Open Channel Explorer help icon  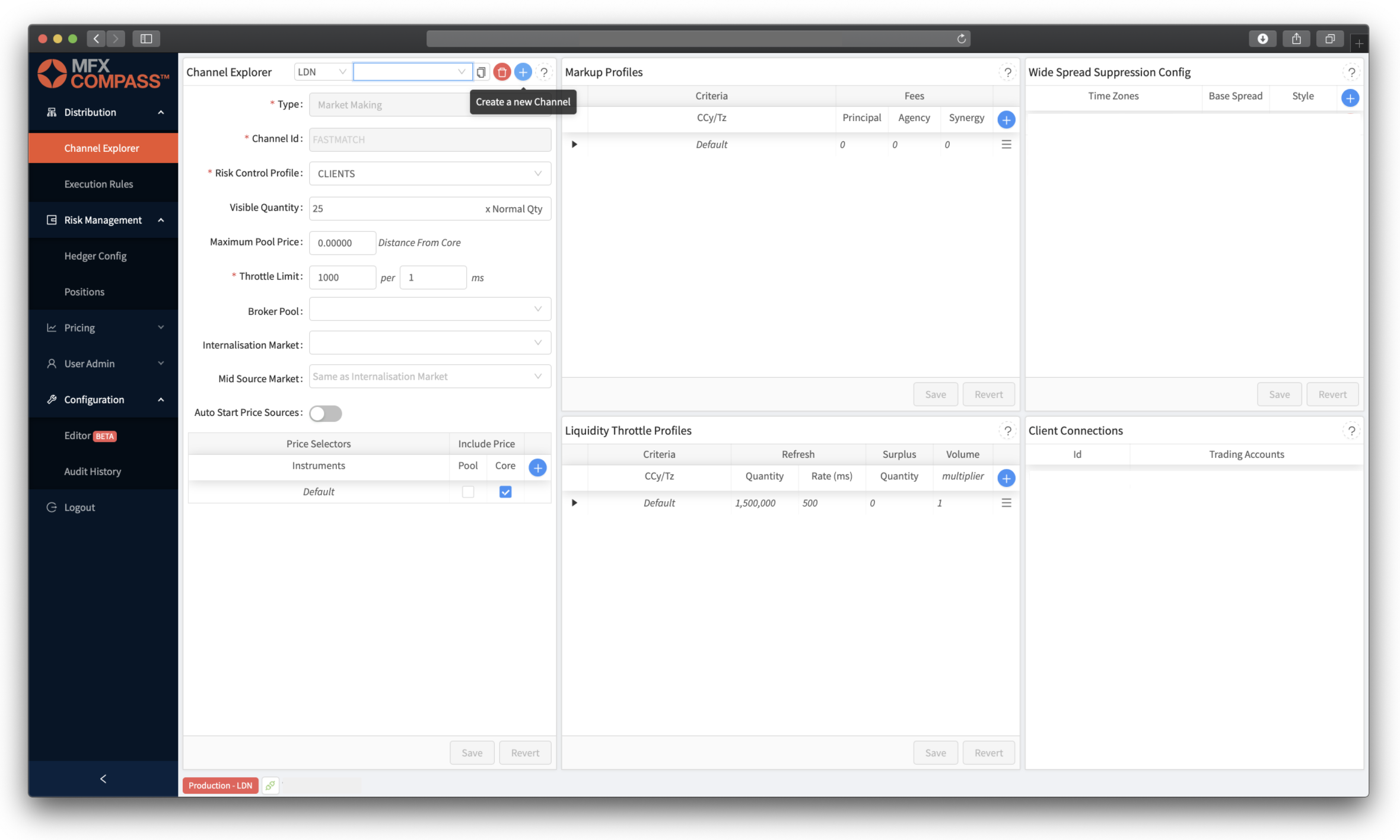[544, 72]
